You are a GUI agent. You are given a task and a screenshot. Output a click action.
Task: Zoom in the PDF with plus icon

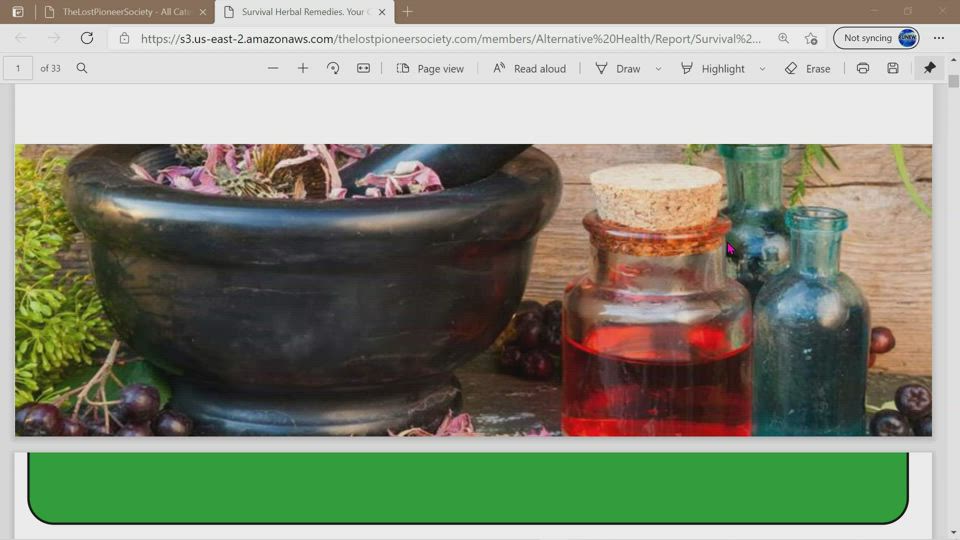(x=303, y=68)
